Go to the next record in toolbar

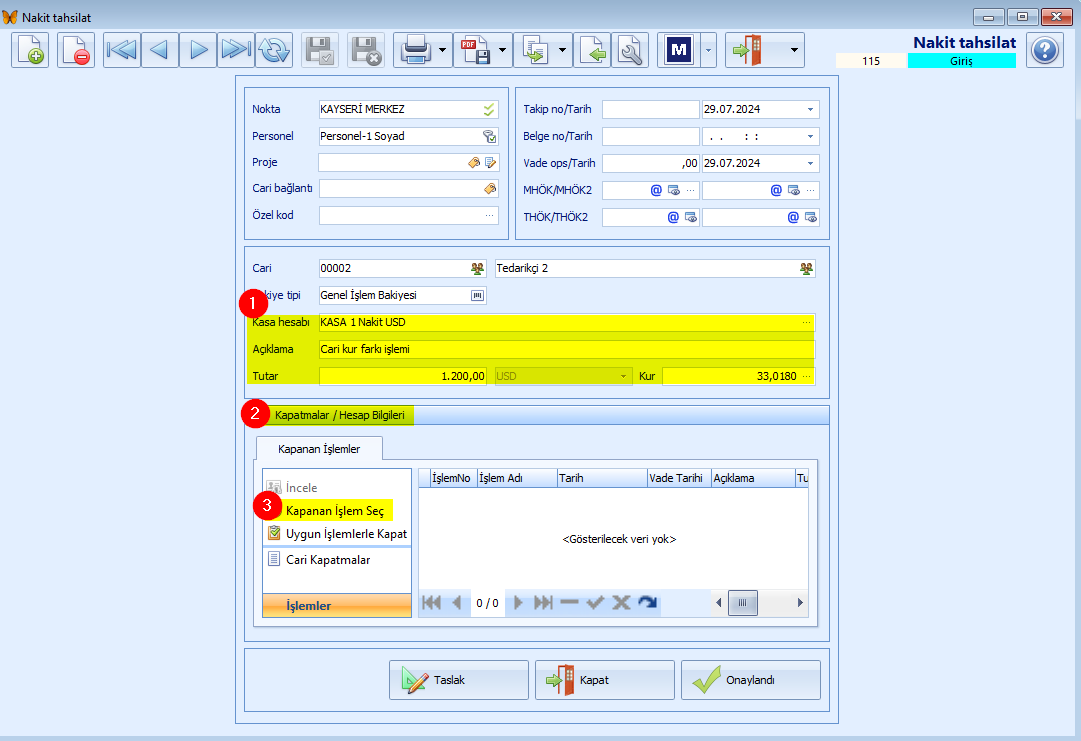(x=198, y=50)
